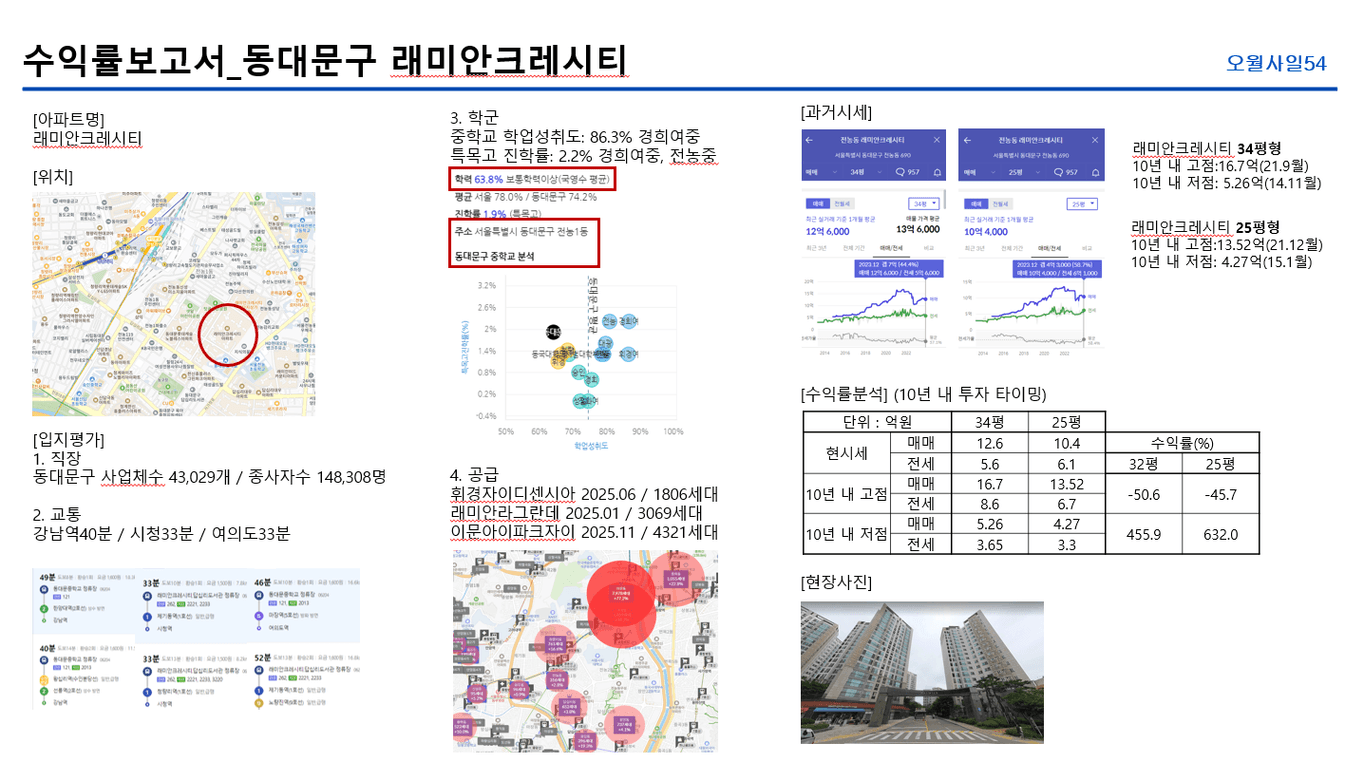Click the 10억 4,000 average price value

986,231
